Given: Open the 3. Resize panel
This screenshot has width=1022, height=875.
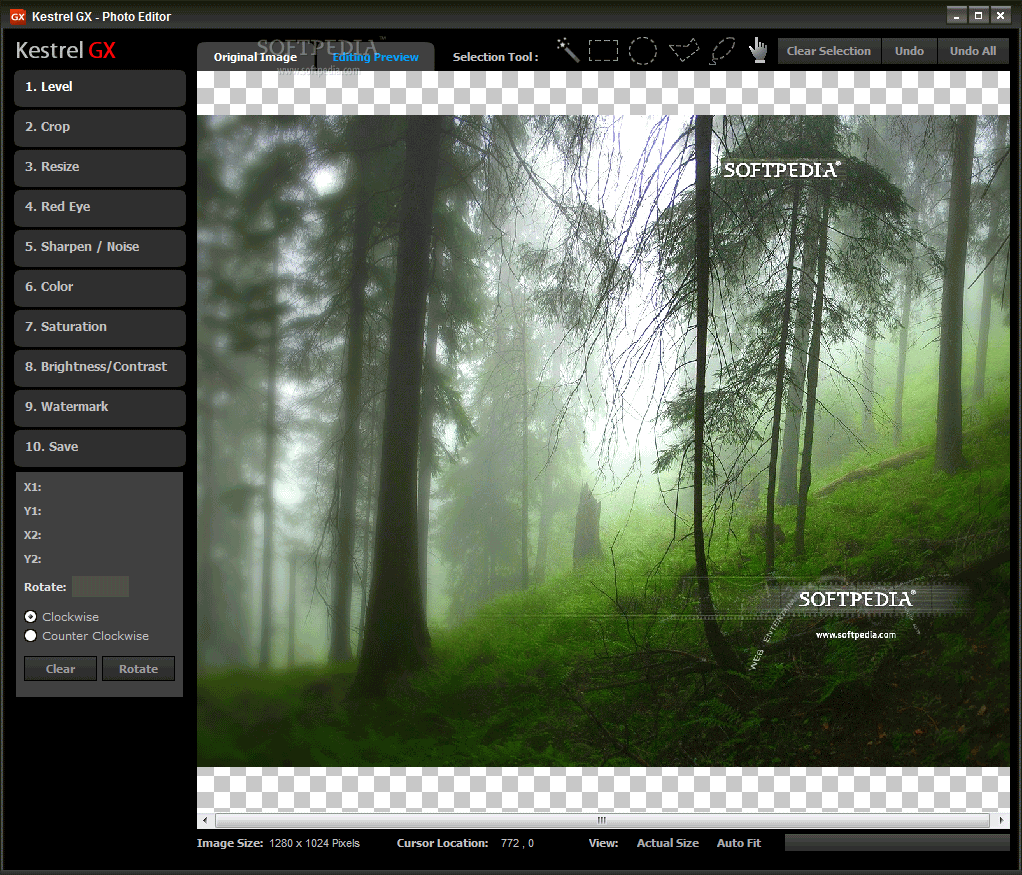Looking at the screenshot, I should tap(100, 168).
